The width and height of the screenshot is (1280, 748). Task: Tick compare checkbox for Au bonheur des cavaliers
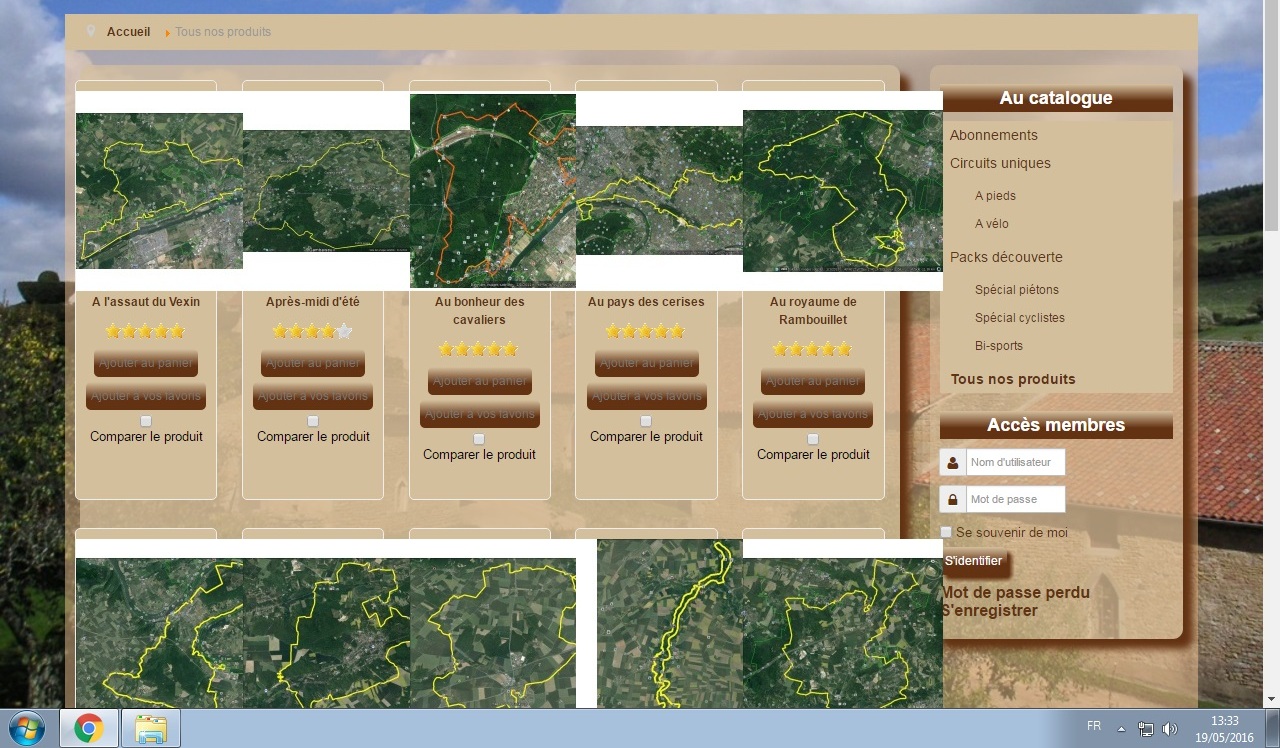479,439
